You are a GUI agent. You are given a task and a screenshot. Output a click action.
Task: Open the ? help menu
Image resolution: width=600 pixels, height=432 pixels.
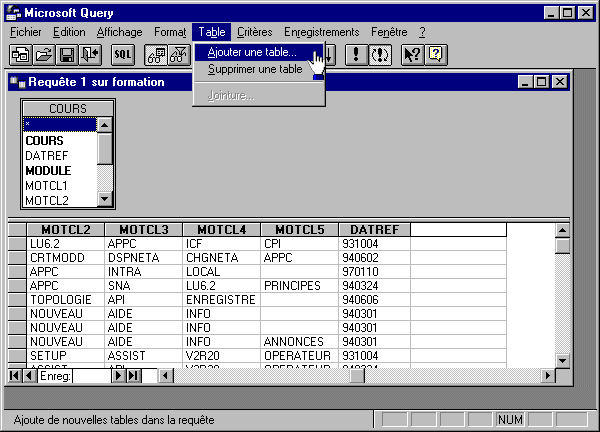pyautogui.click(x=422, y=32)
